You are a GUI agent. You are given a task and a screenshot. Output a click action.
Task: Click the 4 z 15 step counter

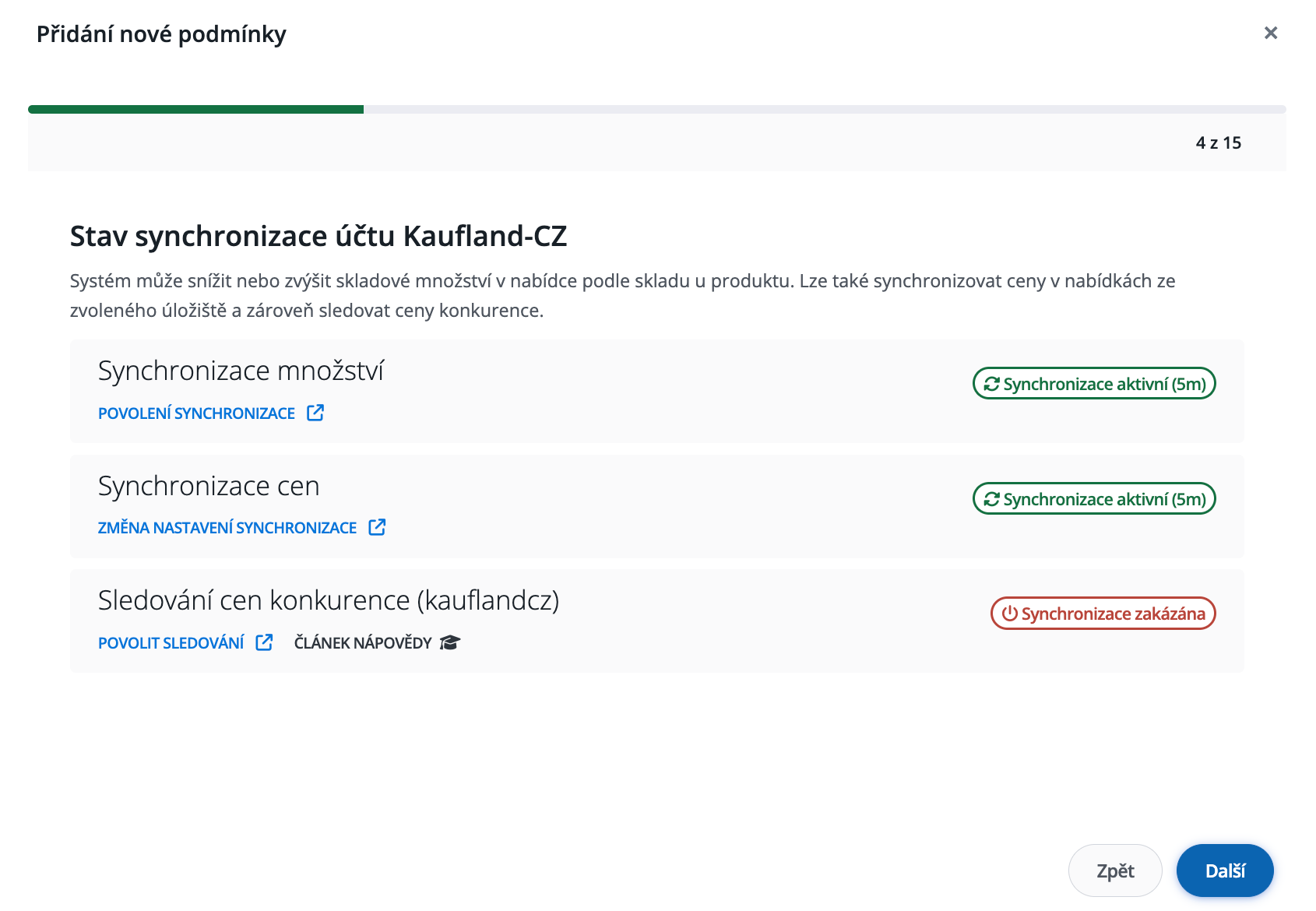(1218, 143)
